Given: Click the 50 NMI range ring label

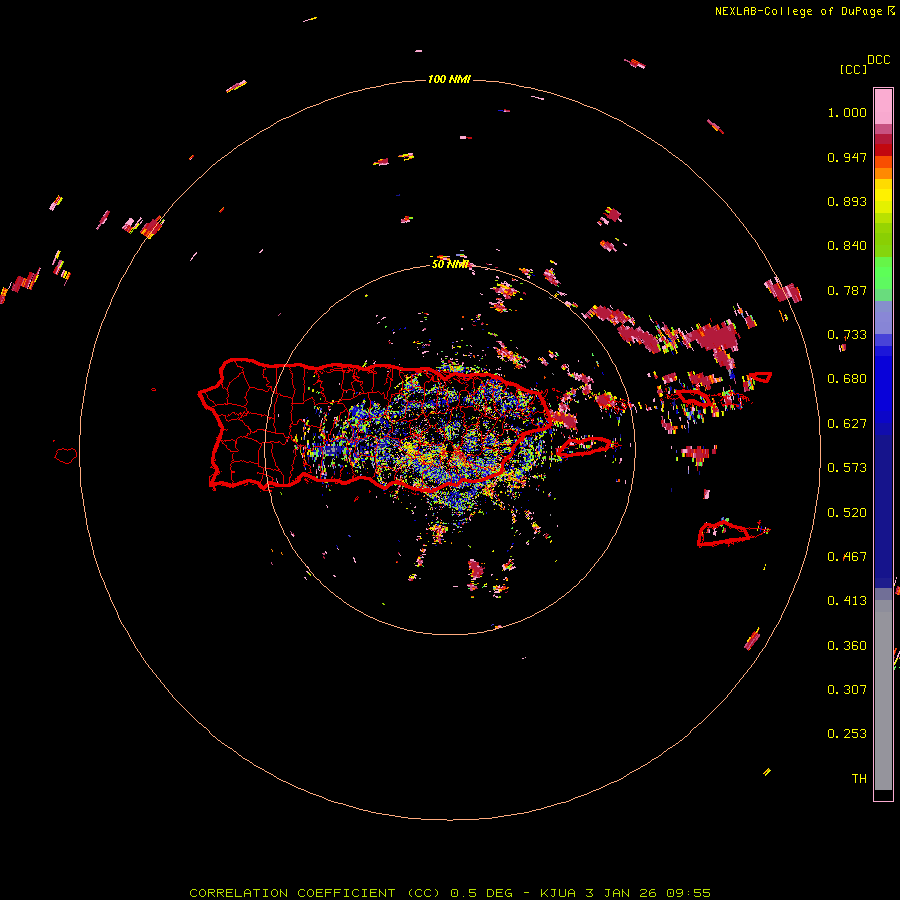Looking at the screenshot, I should point(450,264).
